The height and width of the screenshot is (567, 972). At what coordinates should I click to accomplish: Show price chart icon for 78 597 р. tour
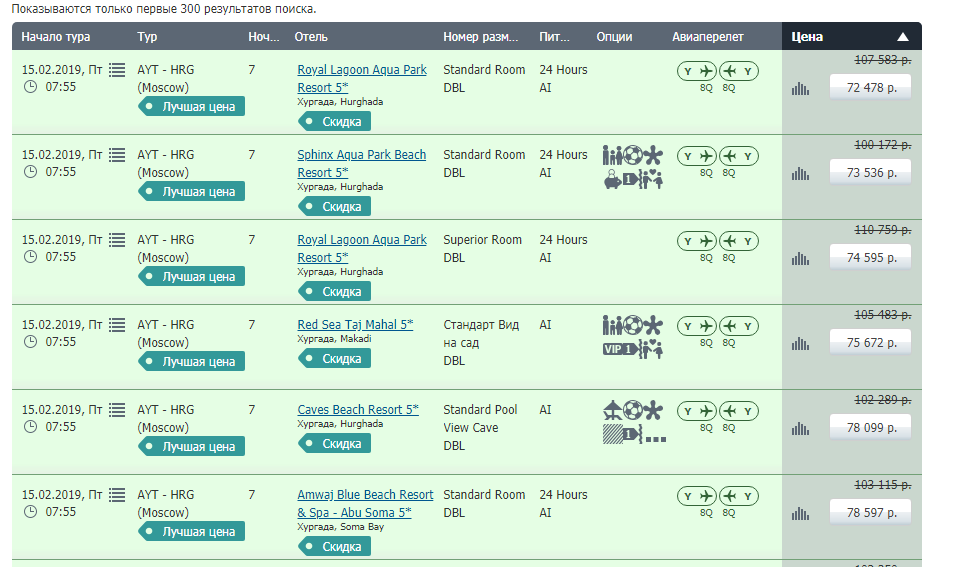[x=800, y=513]
